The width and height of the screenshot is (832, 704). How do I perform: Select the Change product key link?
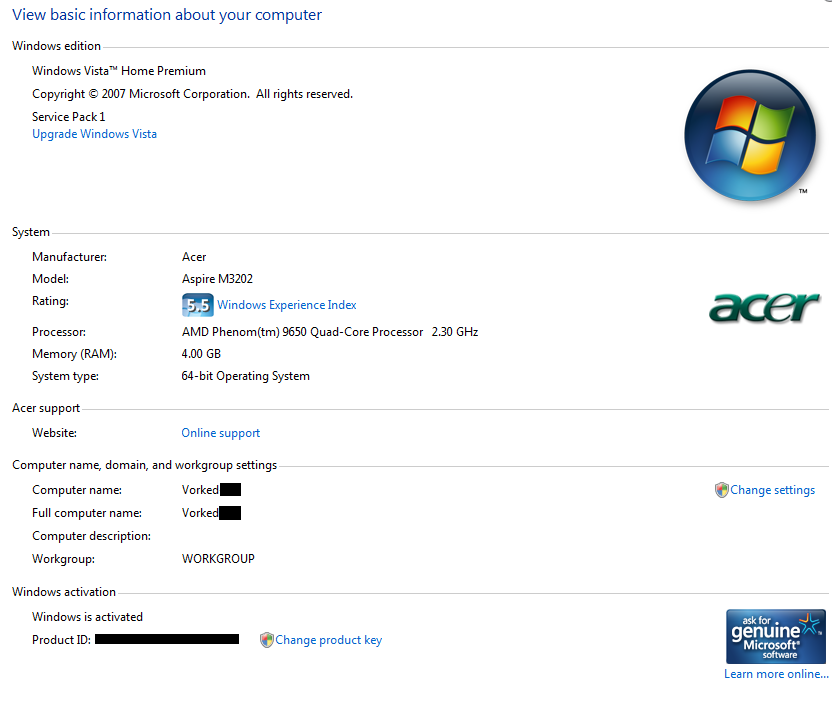[328, 640]
